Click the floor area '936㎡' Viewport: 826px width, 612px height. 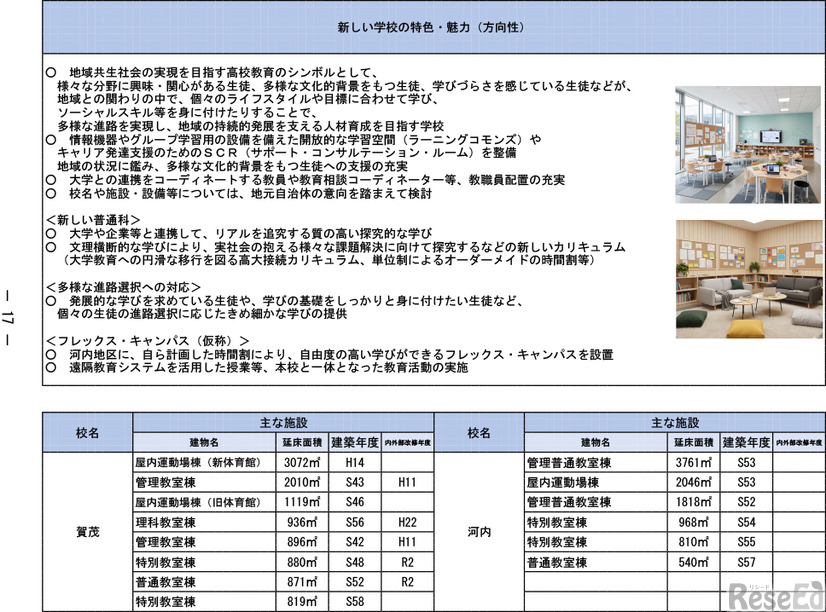pos(303,522)
